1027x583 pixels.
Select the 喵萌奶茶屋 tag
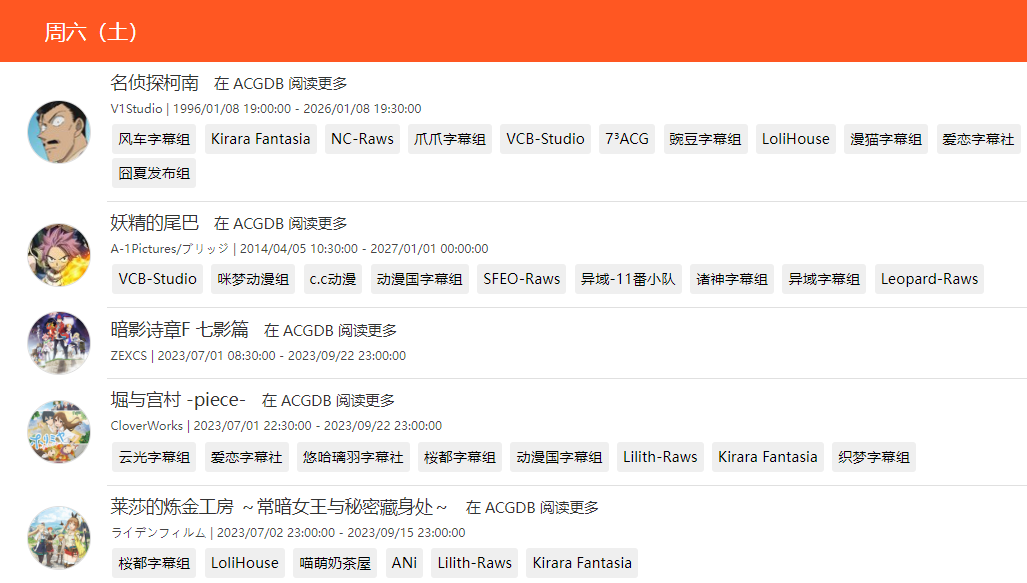(335, 563)
